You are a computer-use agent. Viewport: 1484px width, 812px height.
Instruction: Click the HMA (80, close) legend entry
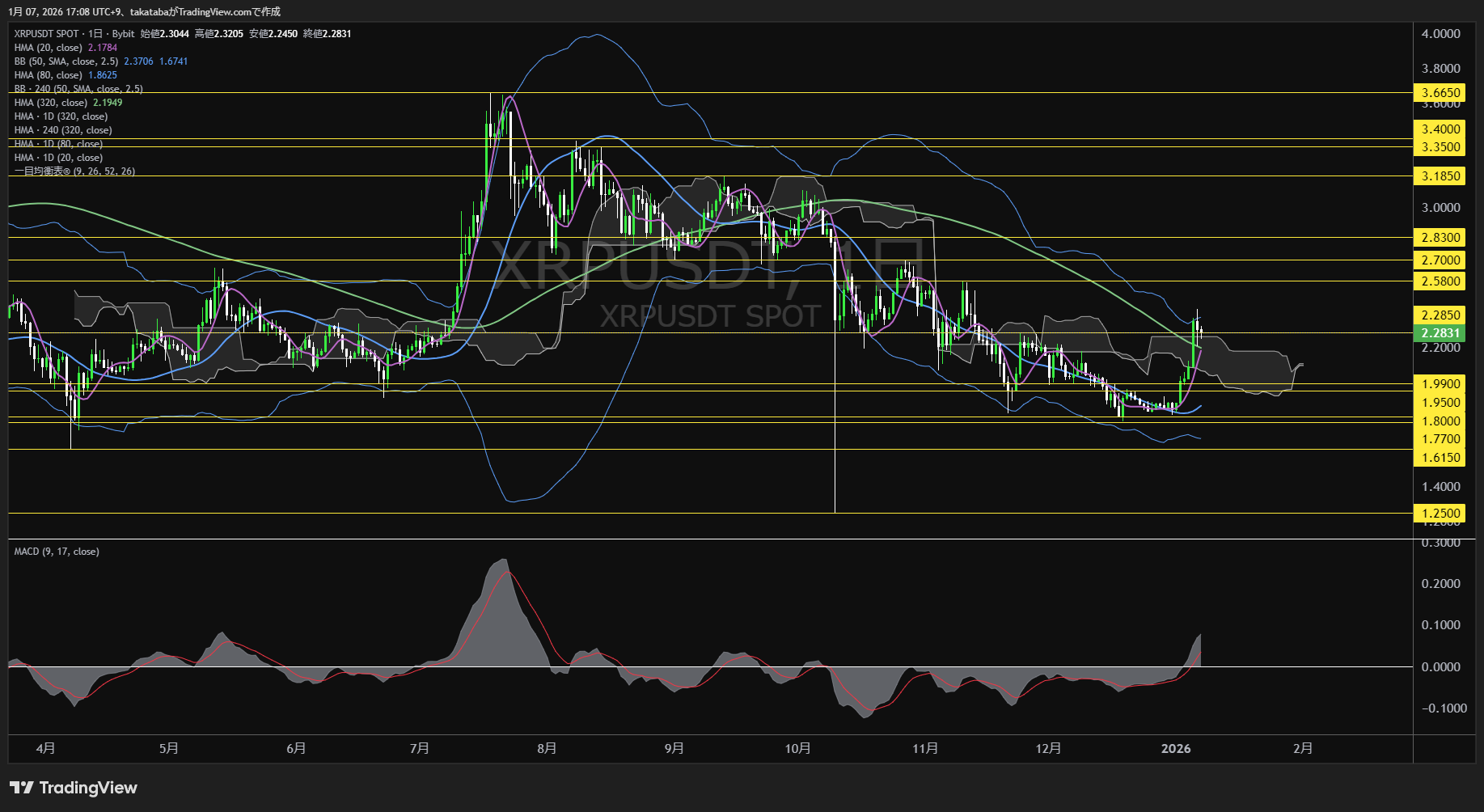pyautogui.click(x=48, y=75)
